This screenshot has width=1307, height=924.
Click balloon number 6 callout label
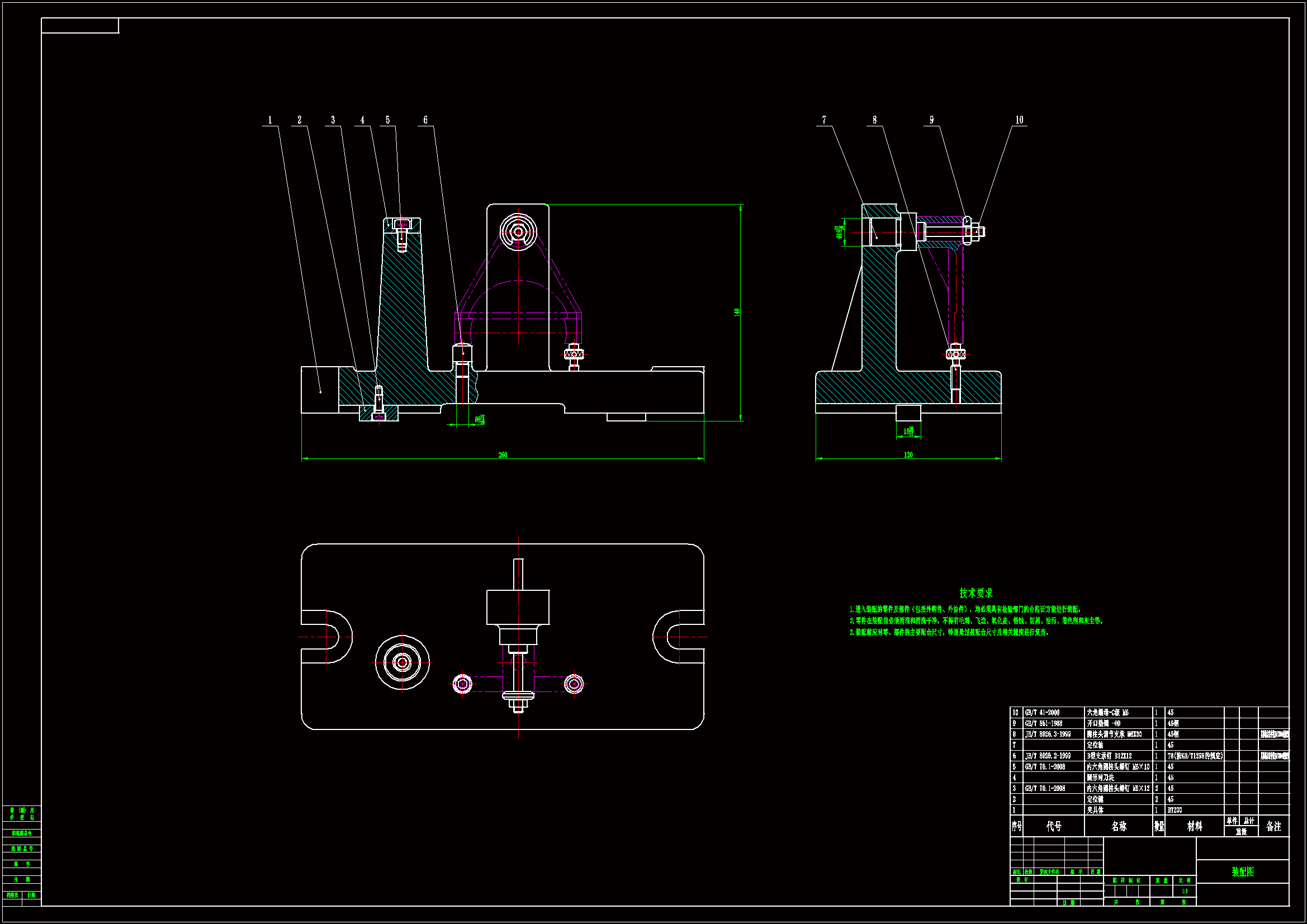click(425, 120)
